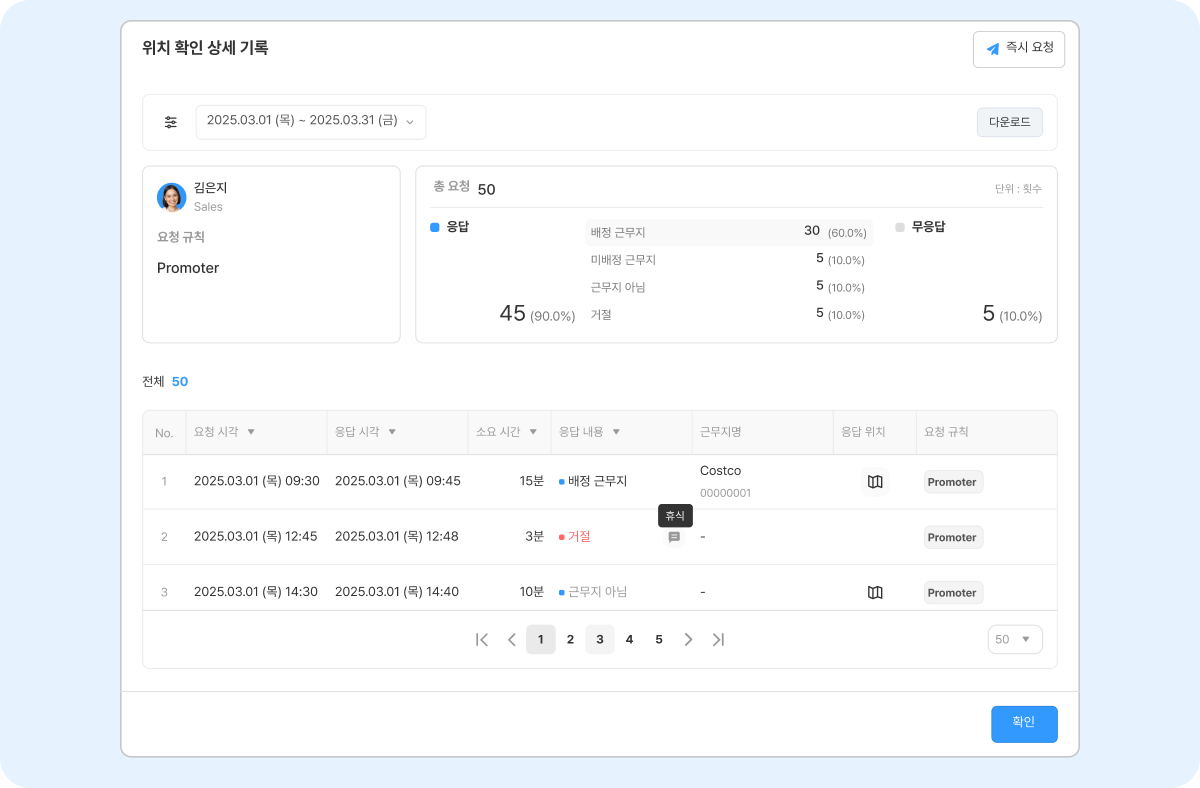Sort by 응답 시각 column arrow

pyautogui.click(x=392, y=432)
